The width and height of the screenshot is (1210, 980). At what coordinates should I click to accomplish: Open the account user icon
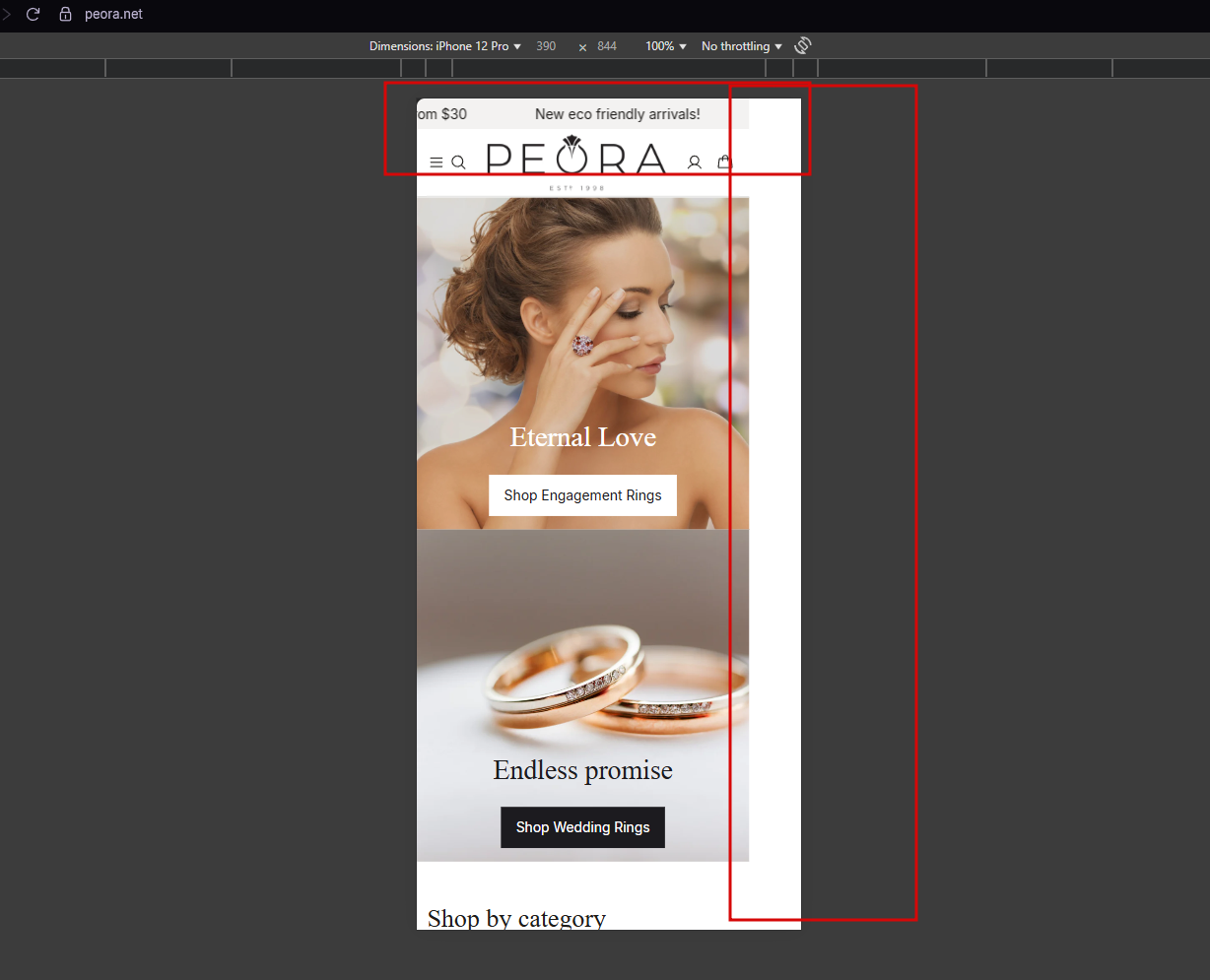click(695, 163)
